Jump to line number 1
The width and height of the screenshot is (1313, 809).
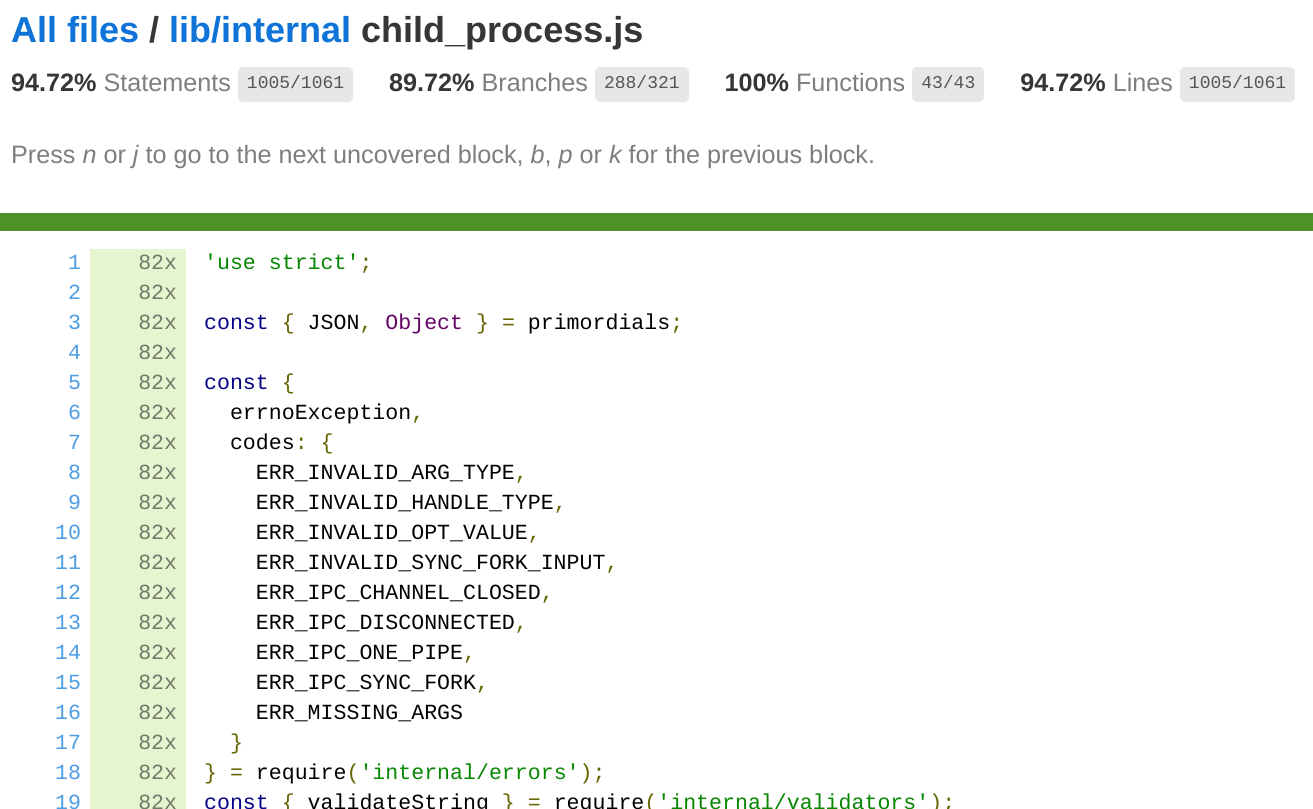(x=74, y=263)
